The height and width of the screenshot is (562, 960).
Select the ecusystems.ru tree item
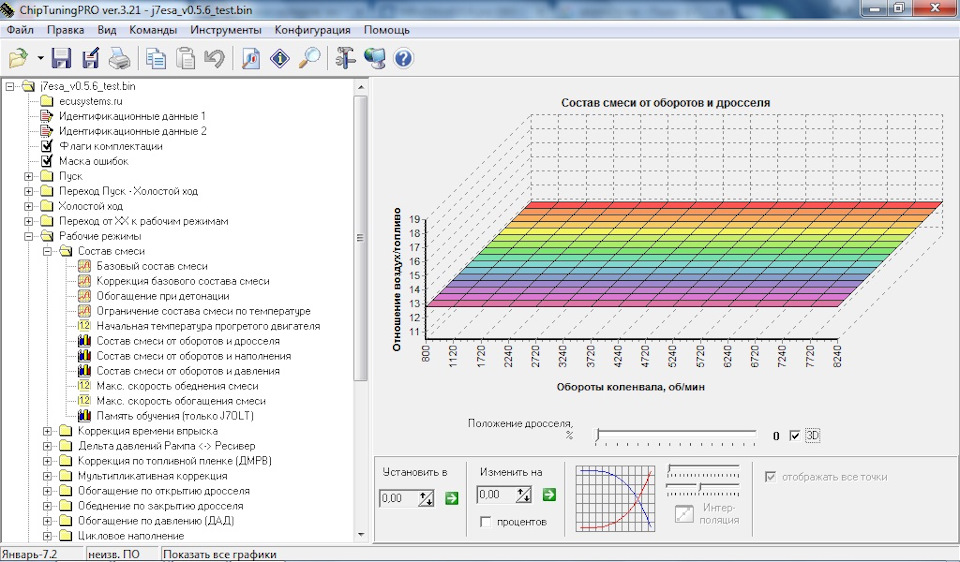pos(91,101)
